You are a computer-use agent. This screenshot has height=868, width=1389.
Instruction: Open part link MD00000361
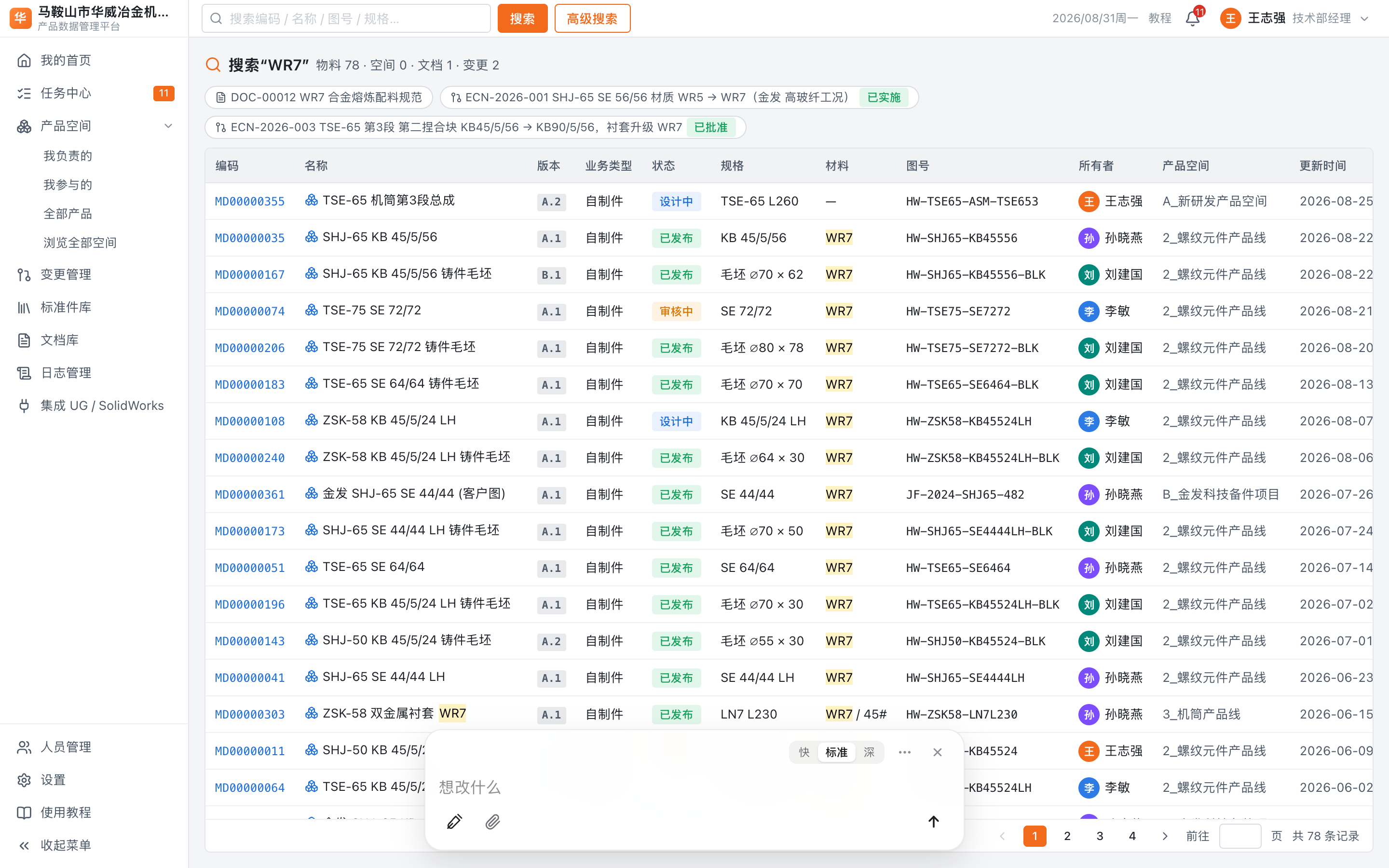pyautogui.click(x=250, y=494)
